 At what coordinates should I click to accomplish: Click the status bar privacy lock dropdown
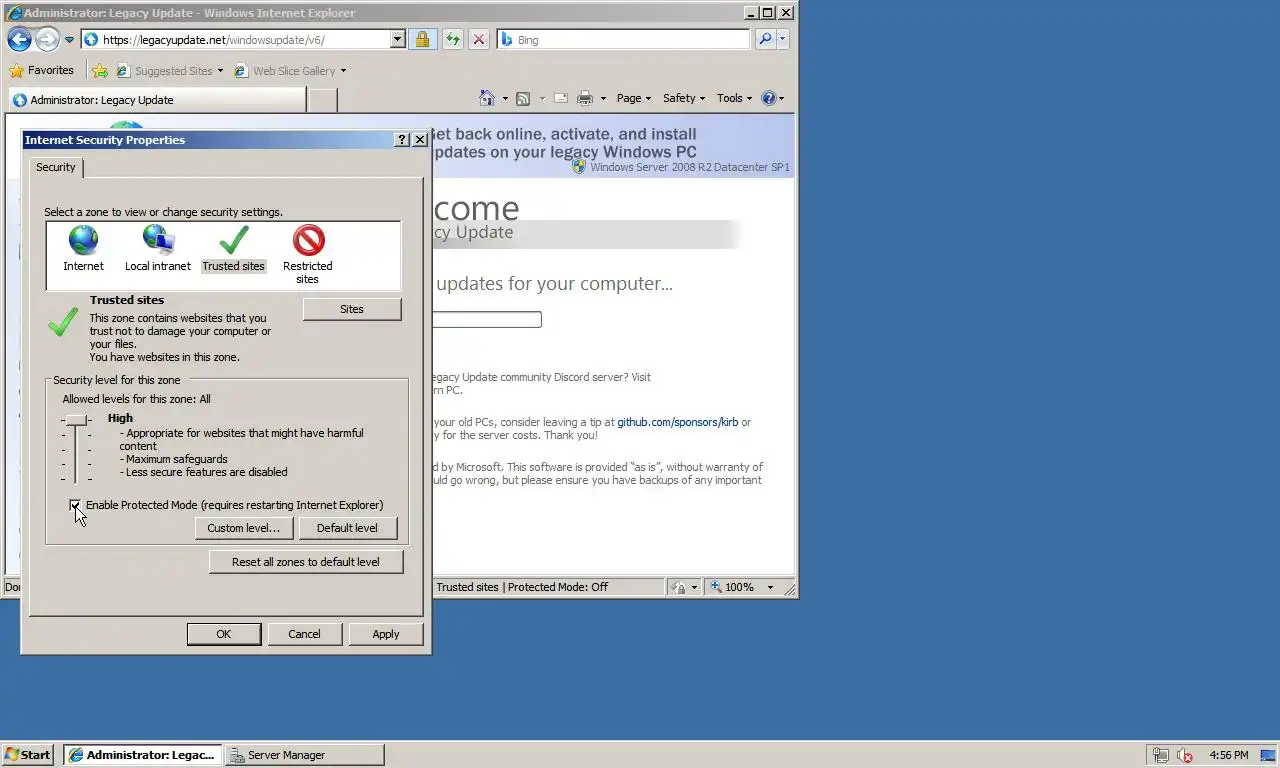tap(685, 587)
